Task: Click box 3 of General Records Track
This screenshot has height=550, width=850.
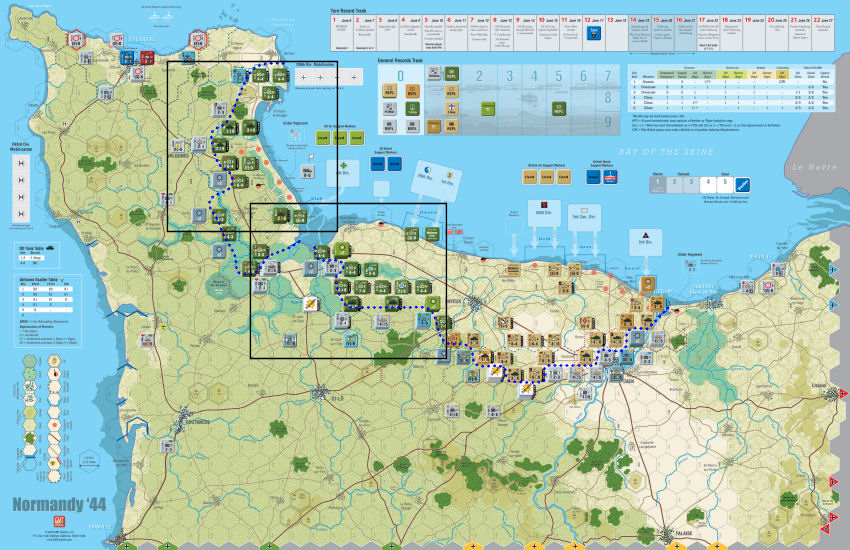Action: point(509,99)
